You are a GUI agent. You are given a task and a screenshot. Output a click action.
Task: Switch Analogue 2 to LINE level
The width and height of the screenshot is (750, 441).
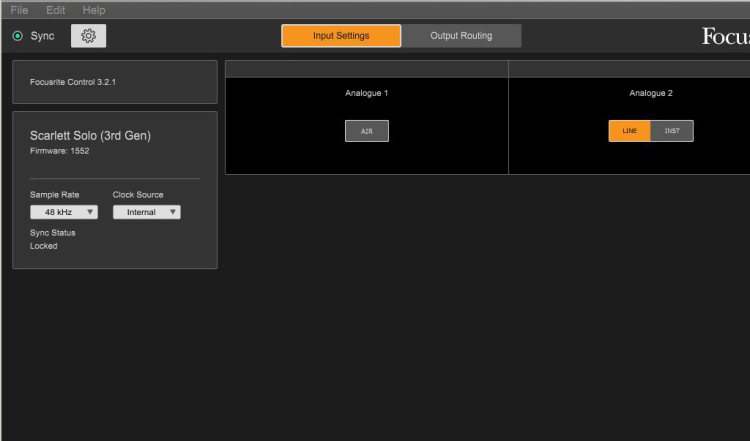(x=629, y=131)
